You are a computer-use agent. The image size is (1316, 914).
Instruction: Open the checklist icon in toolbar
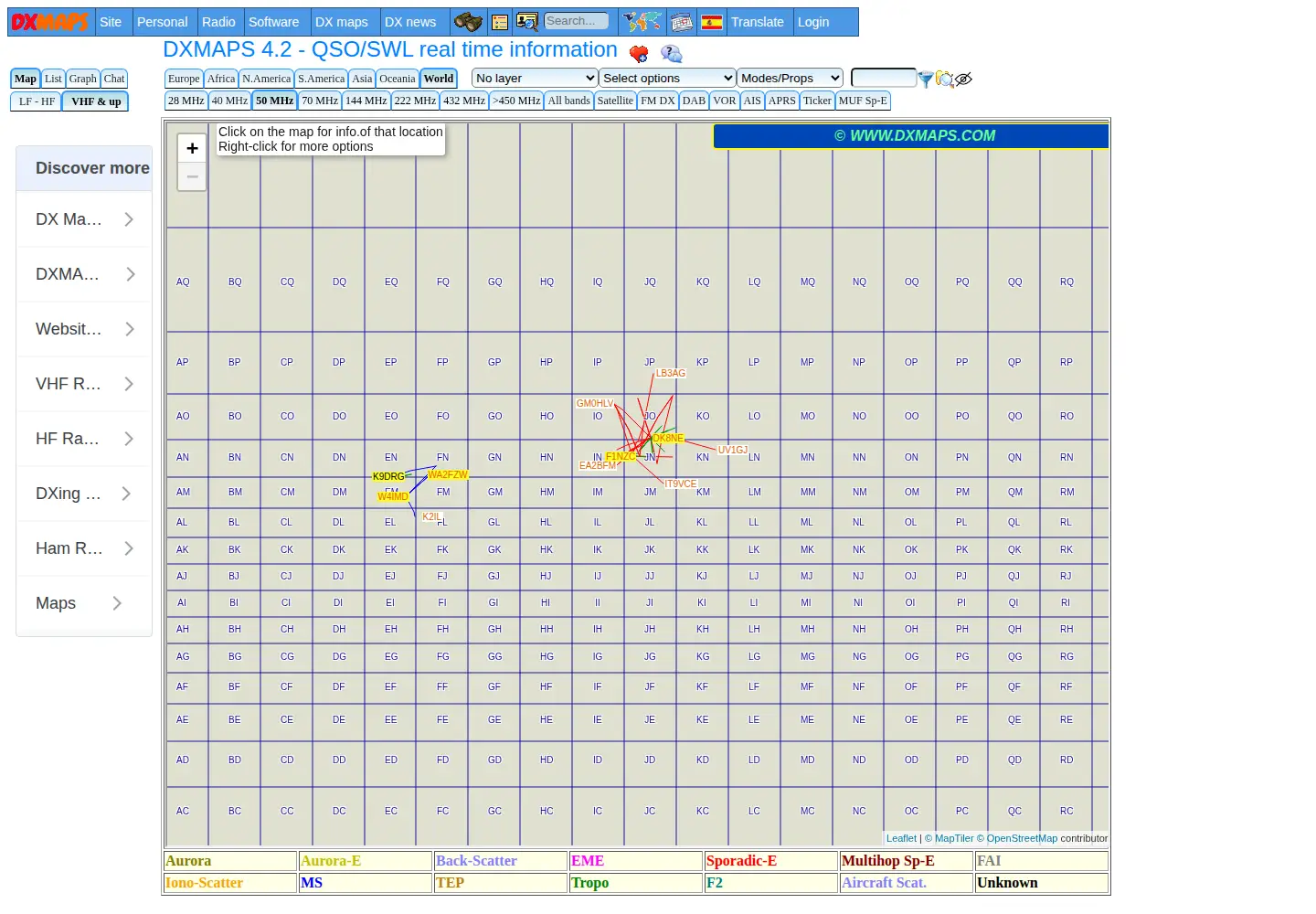point(499,22)
